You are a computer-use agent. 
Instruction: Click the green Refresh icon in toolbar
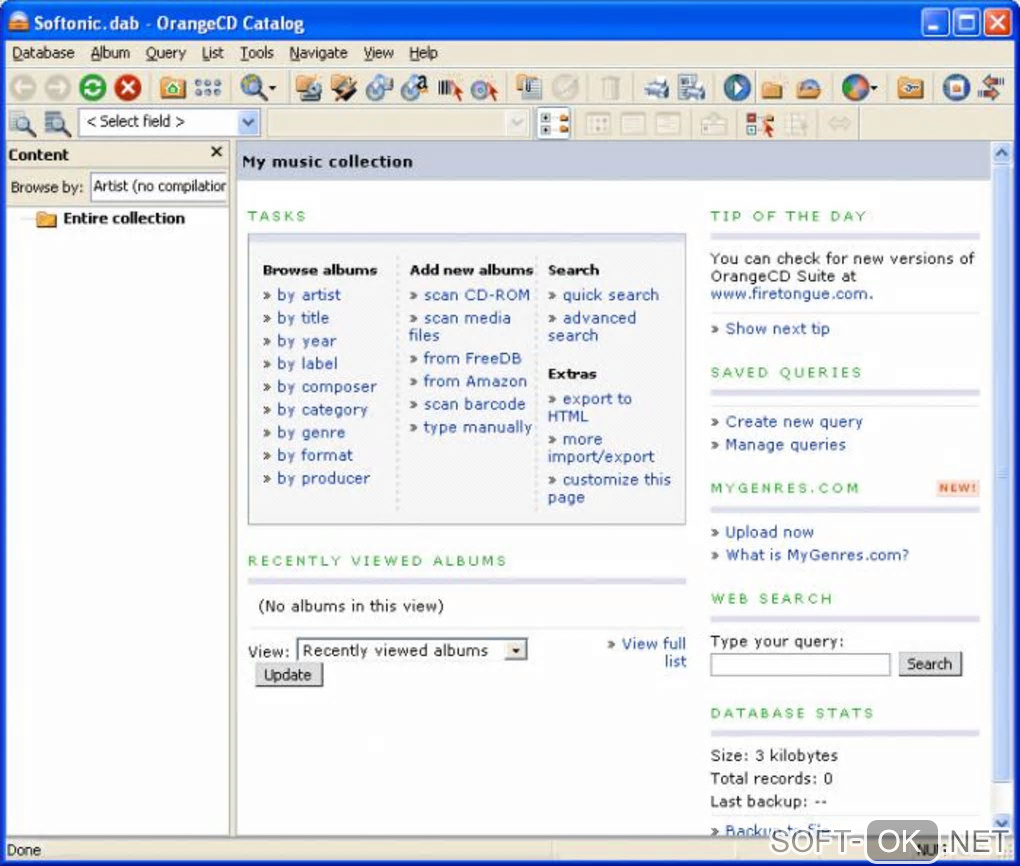(x=92, y=87)
